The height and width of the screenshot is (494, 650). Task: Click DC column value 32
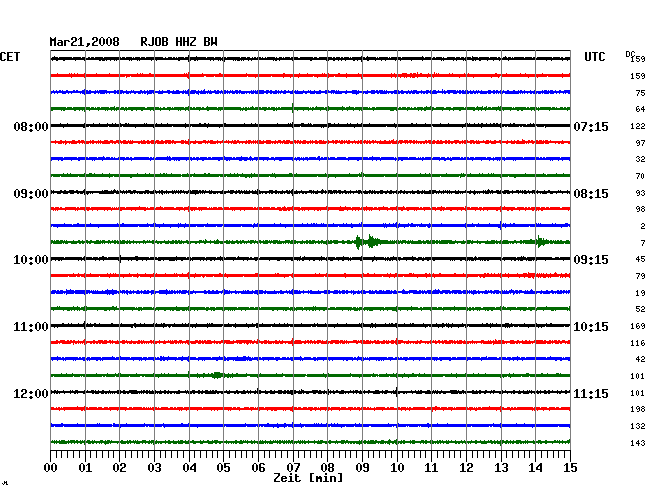click(640, 159)
